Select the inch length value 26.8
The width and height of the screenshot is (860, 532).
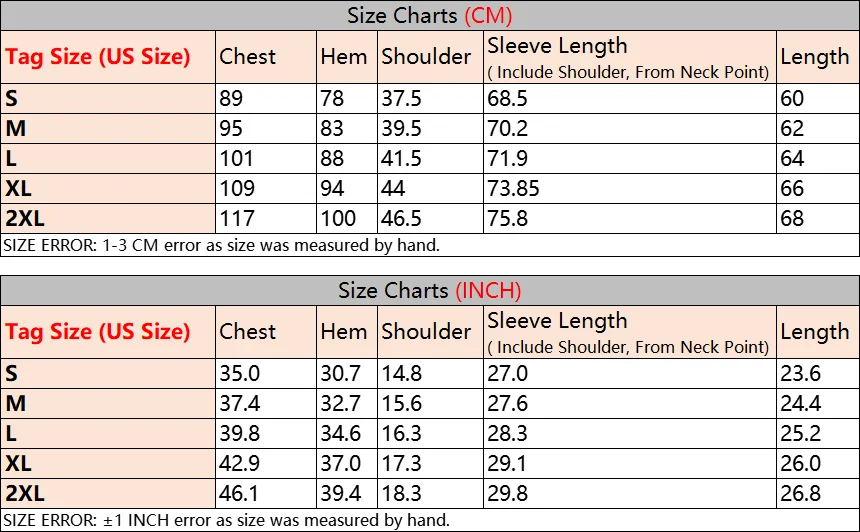click(801, 494)
